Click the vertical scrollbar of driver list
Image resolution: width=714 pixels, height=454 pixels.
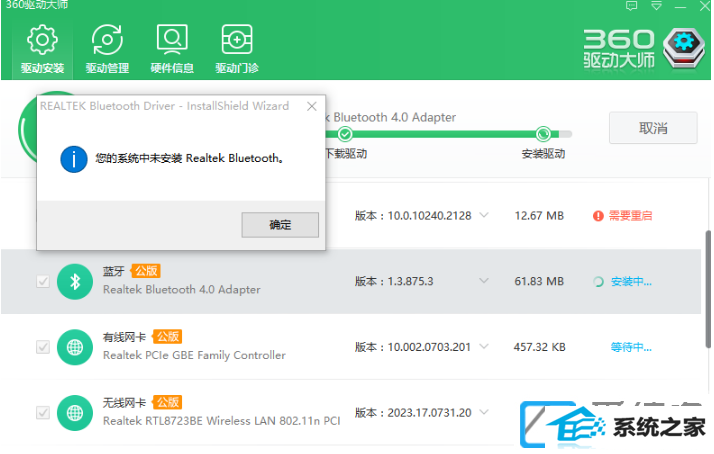[708, 289]
